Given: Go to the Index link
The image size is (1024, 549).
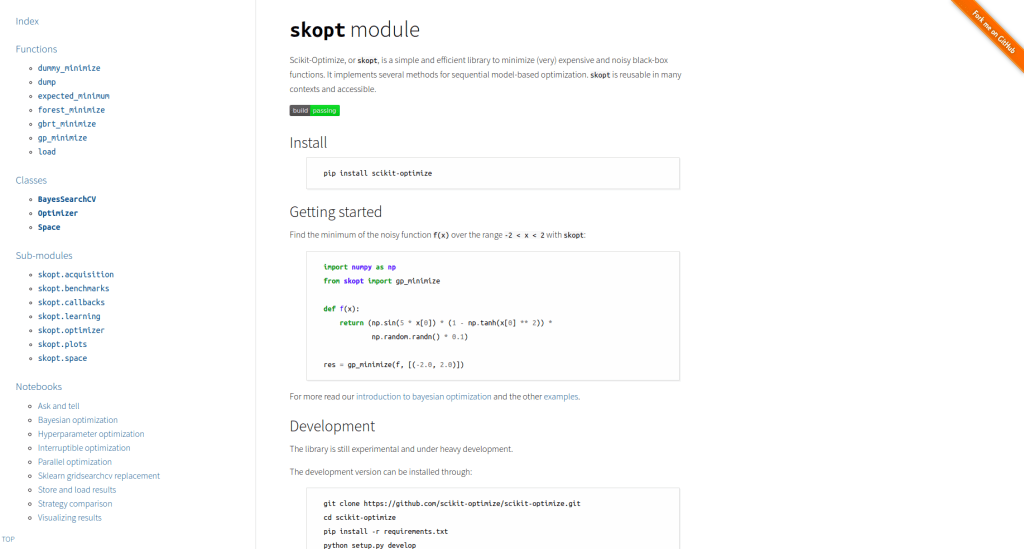Looking at the screenshot, I should pyautogui.click(x=27, y=21).
